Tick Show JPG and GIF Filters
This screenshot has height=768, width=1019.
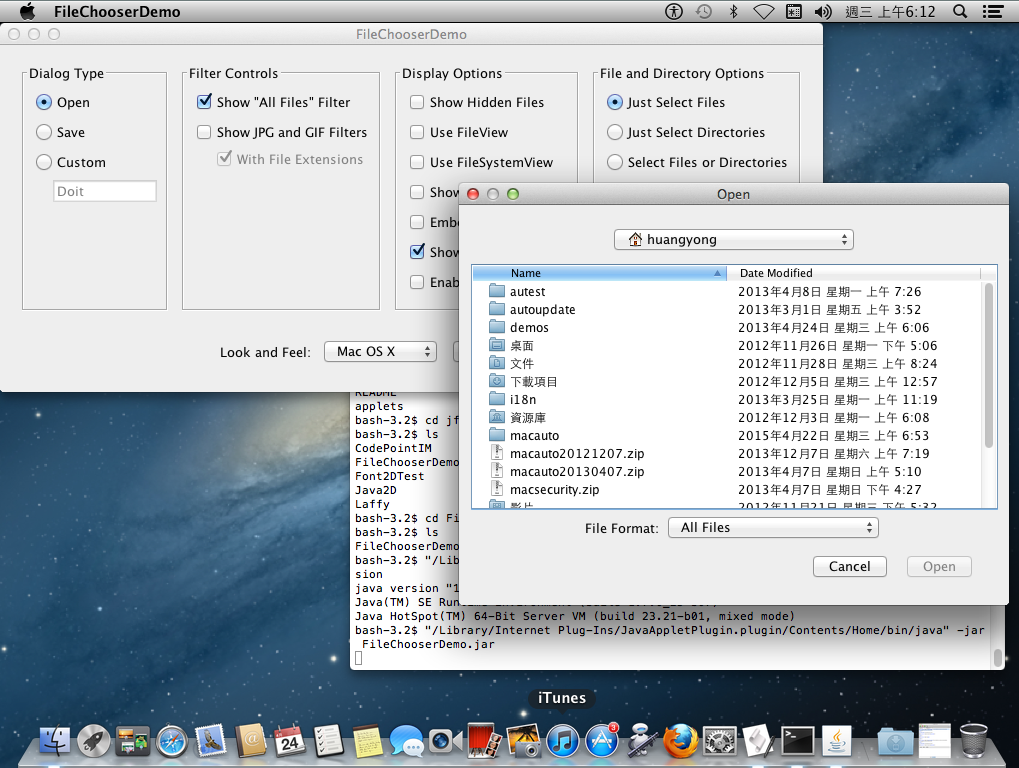pos(204,132)
